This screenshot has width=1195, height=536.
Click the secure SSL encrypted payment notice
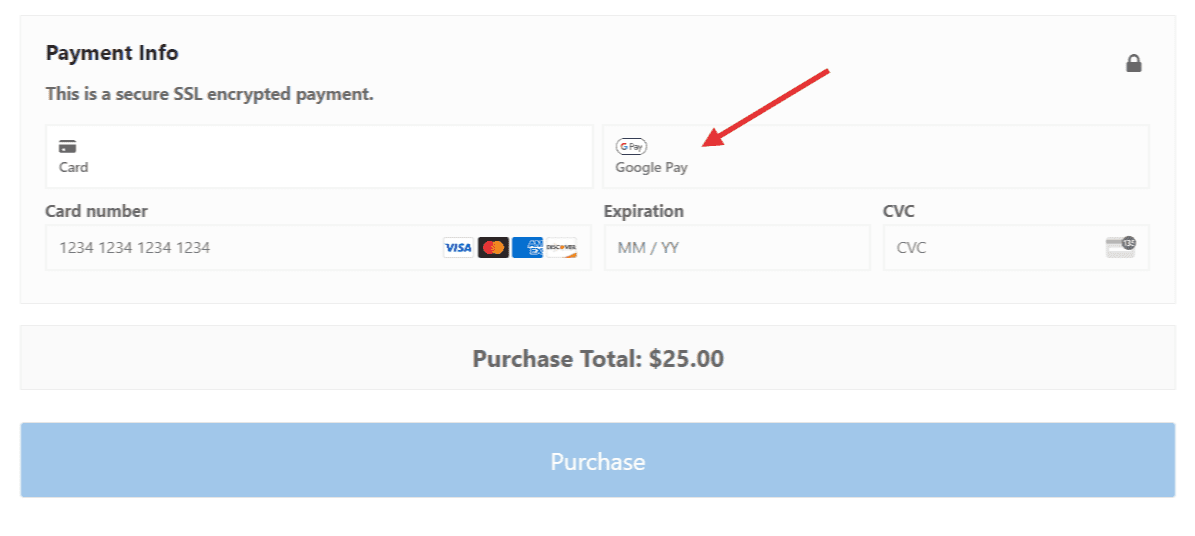tap(209, 95)
